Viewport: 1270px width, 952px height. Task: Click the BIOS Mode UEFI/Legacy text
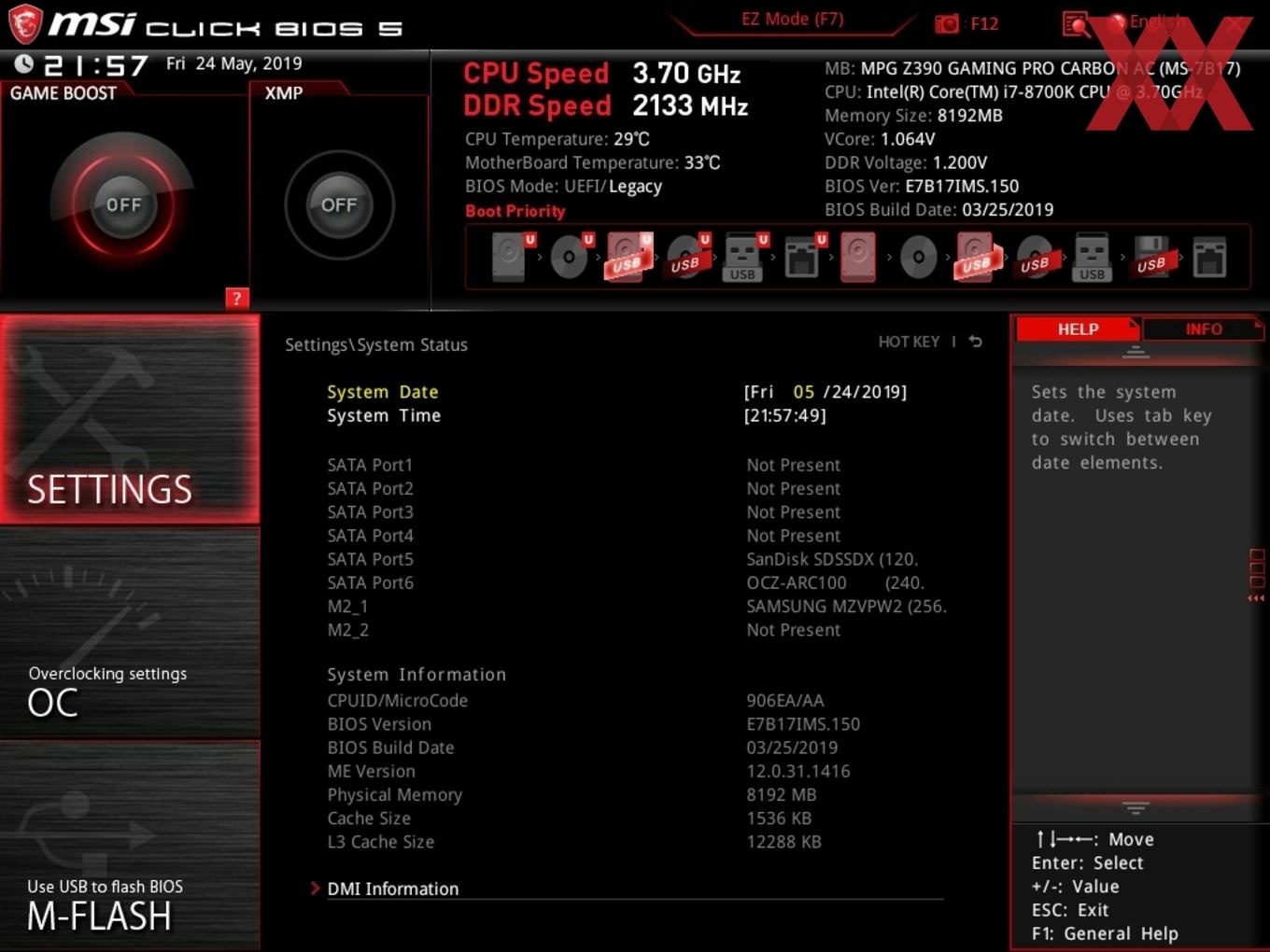(x=563, y=186)
